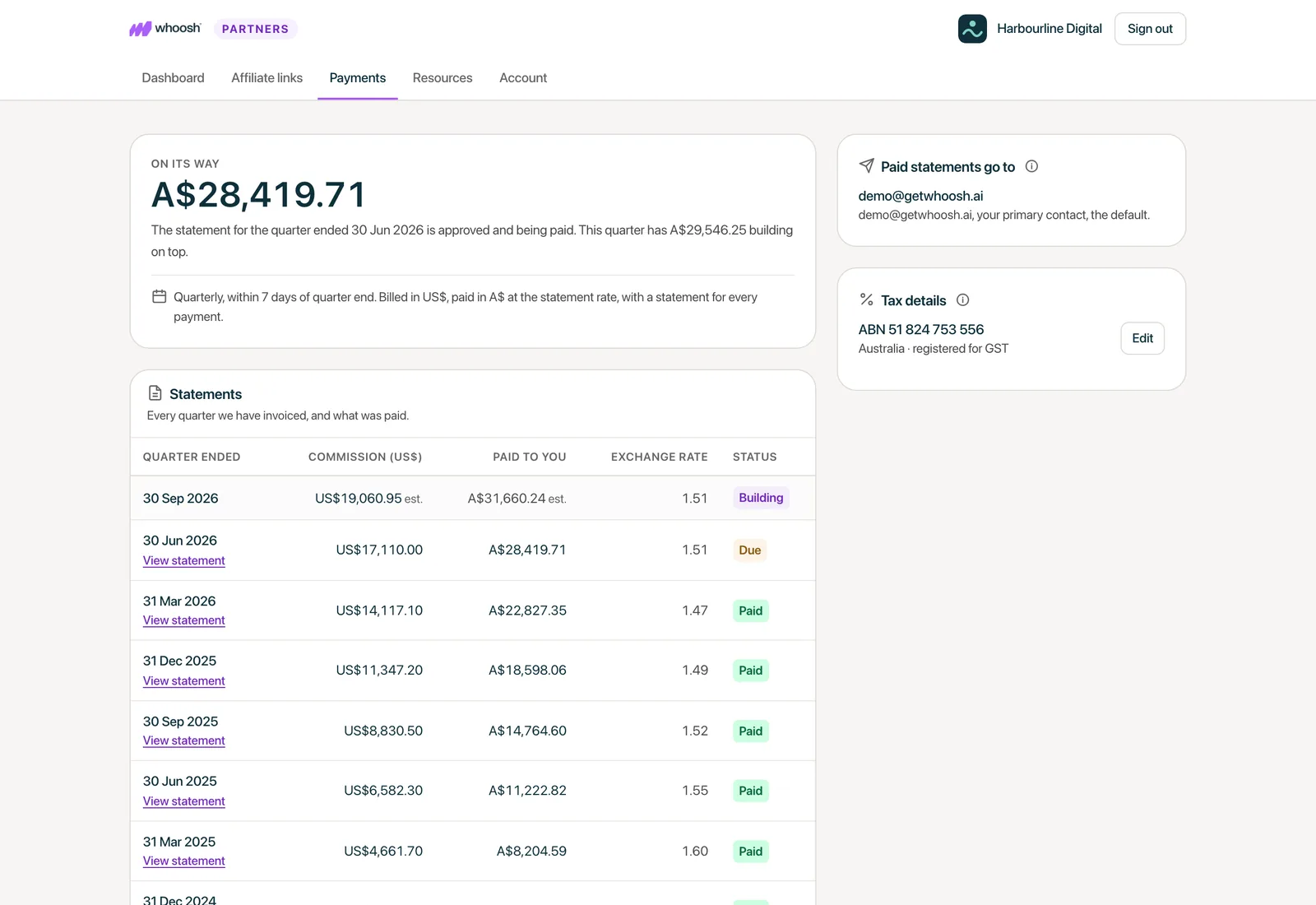Click the A$28,419.71 headline amount
This screenshot has width=1316, height=905.
(258, 195)
